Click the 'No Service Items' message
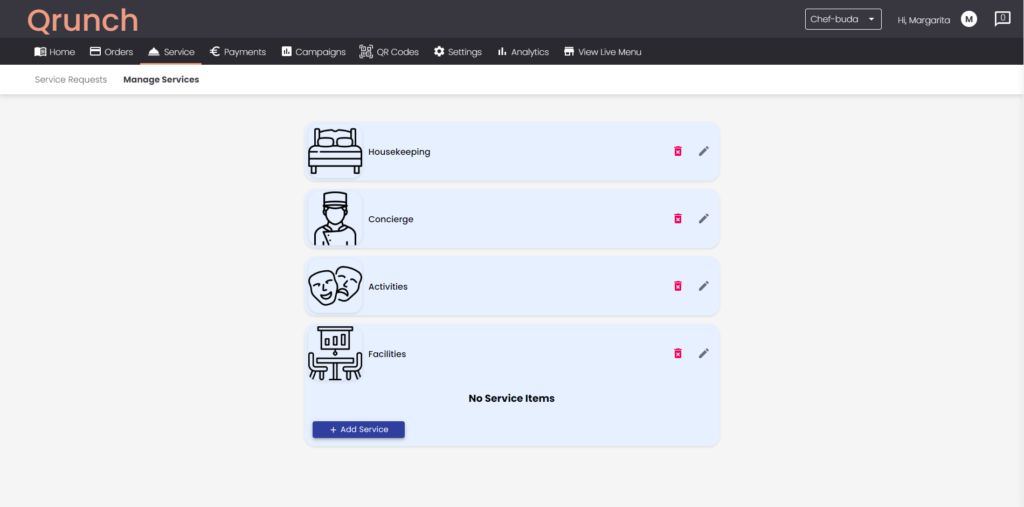The width and height of the screenshot is (1024, 507). (511, 398)
